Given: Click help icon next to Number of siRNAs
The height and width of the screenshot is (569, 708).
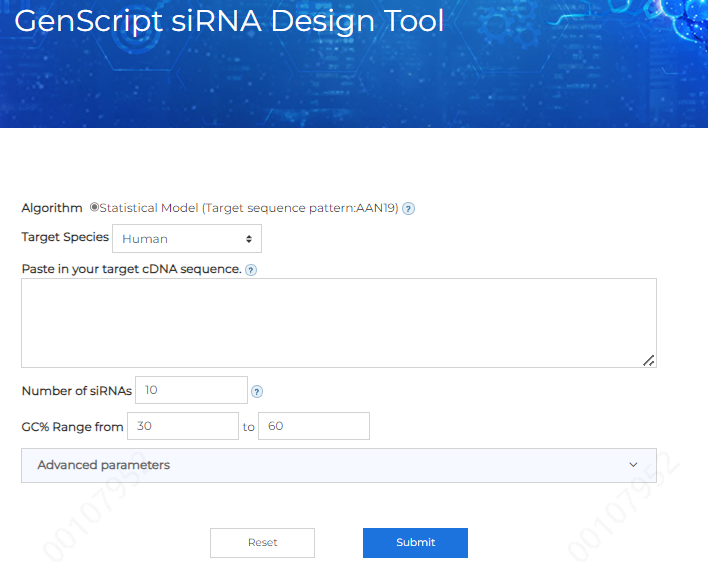Looking at the screenshot, I should 257,392.
